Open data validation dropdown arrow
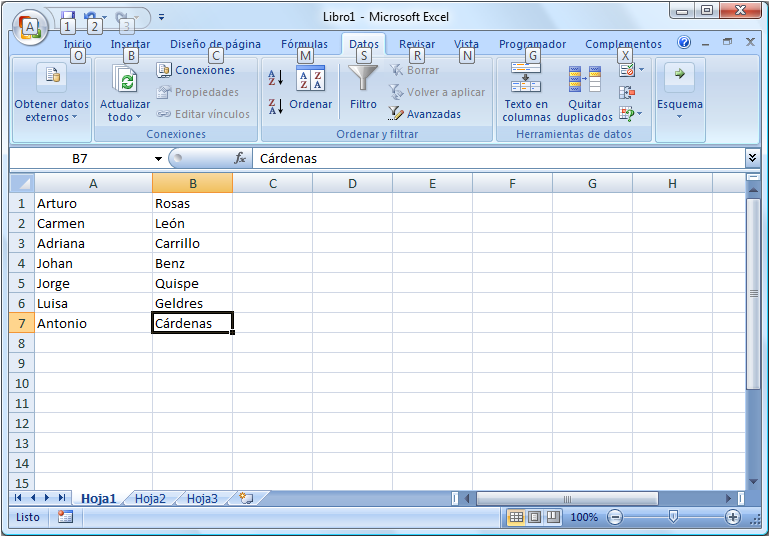Viewport: 770px width, 537px height. [641, 70]
